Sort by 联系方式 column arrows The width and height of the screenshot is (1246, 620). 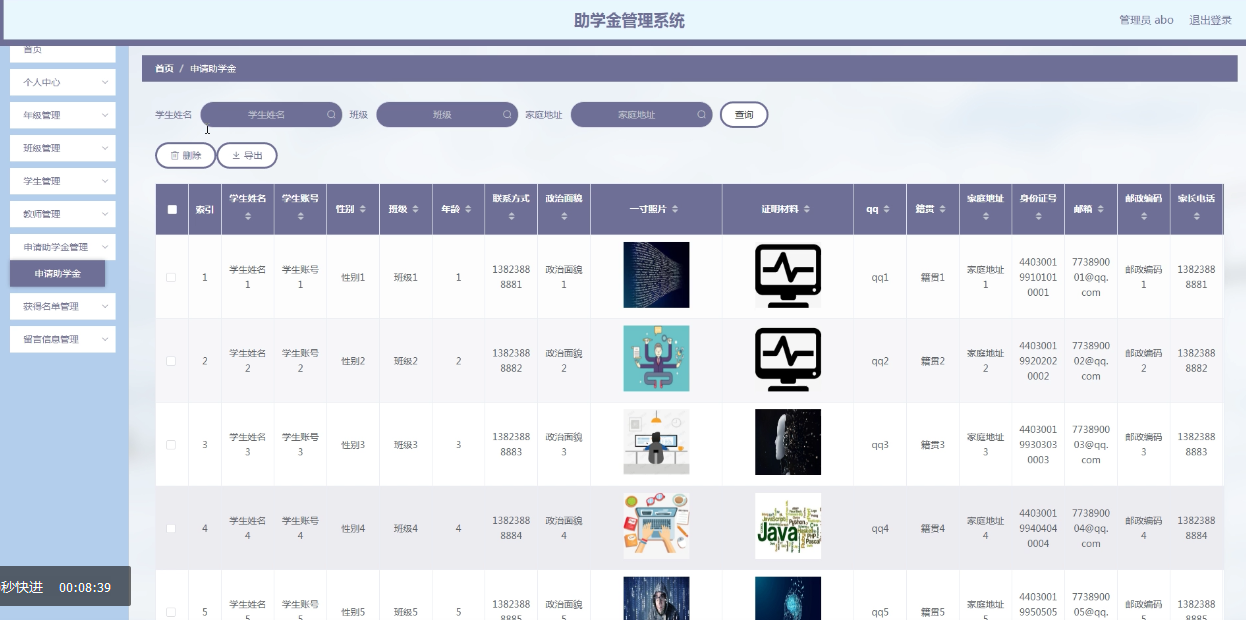pyautogui.click(x=511, y=216)
